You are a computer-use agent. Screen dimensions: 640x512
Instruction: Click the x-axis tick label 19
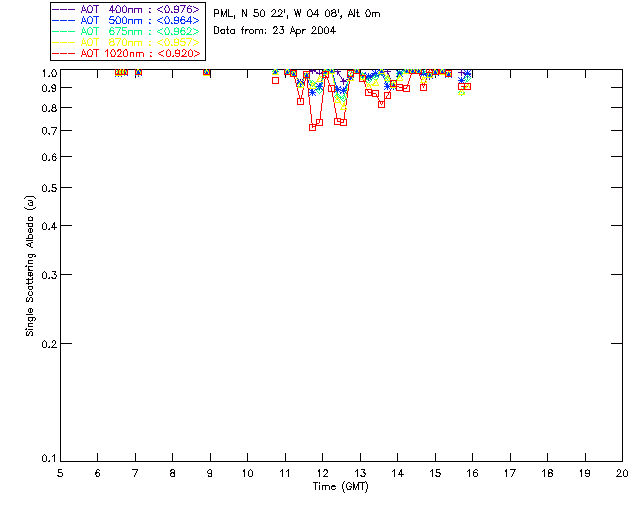point(585,473)
